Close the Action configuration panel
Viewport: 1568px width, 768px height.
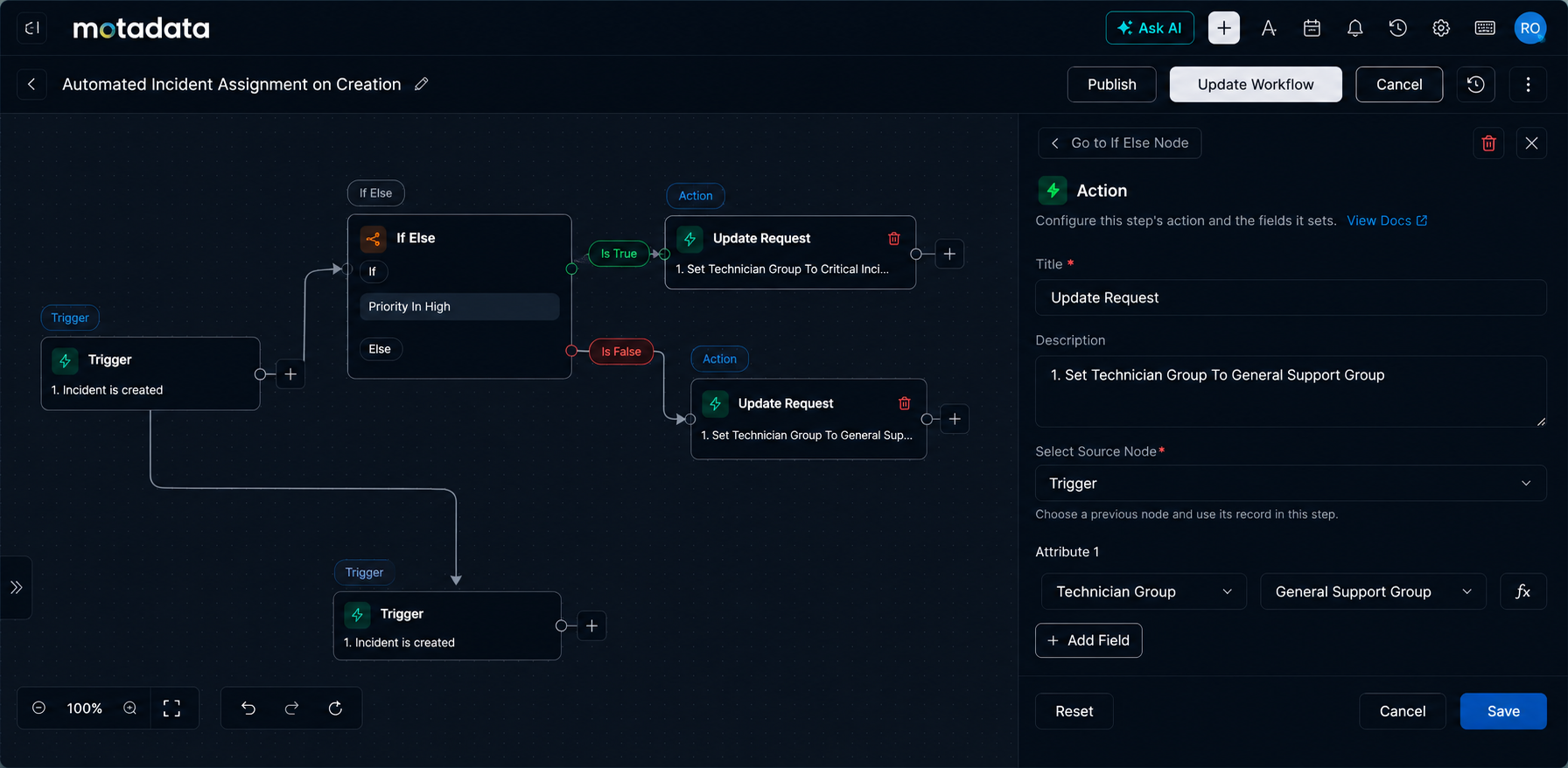point(1531,143)
